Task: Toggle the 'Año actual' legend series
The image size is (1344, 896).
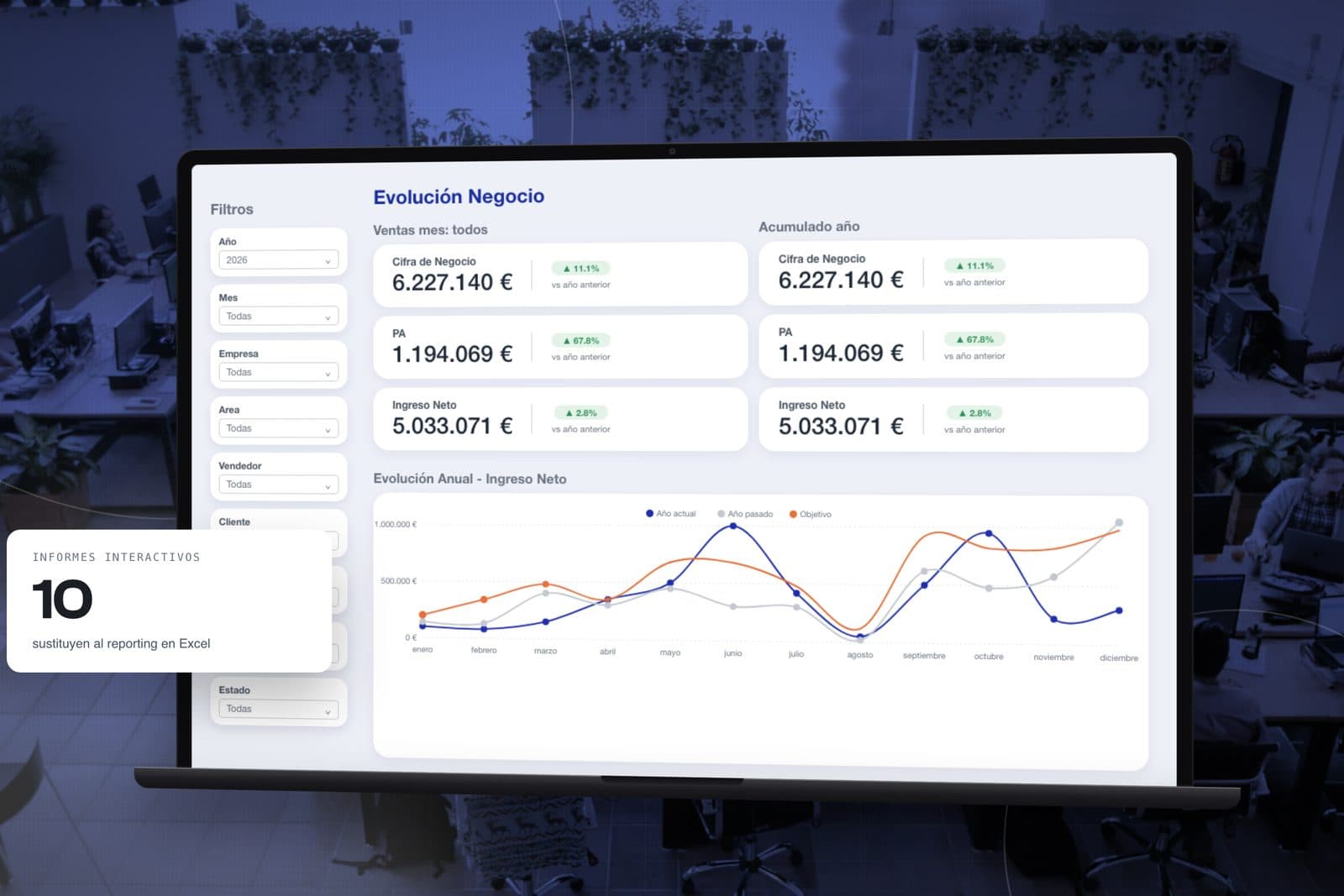Action: (671, 513)
